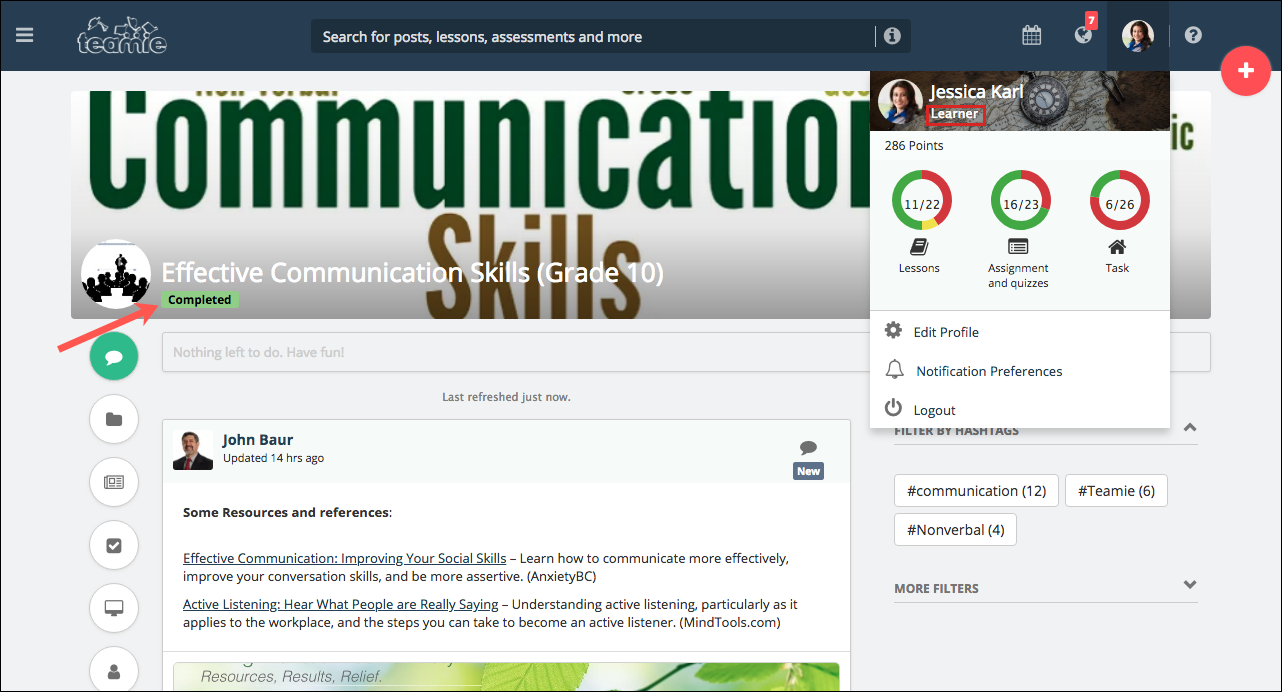Open the materials folder sidebar icon
Viewport: 1282px width, 692px height.
click(x=114, y=419)
